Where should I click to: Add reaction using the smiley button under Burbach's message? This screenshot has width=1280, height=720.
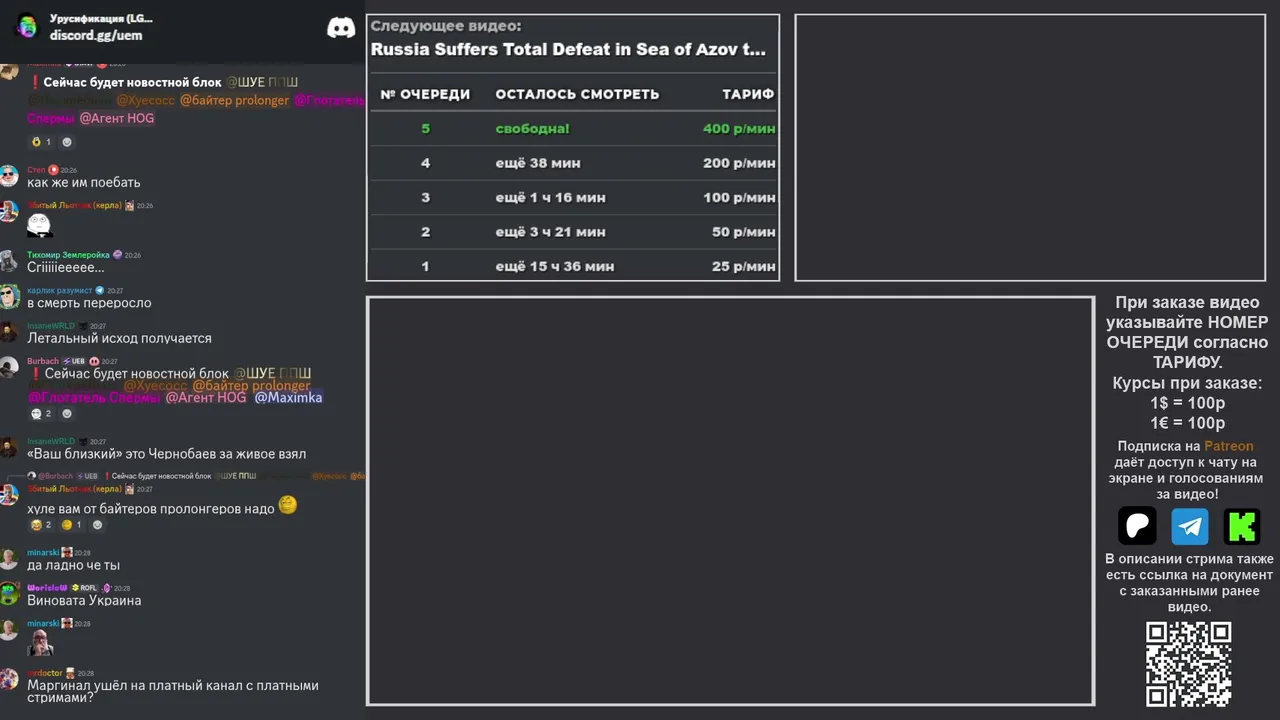(67, 414)
